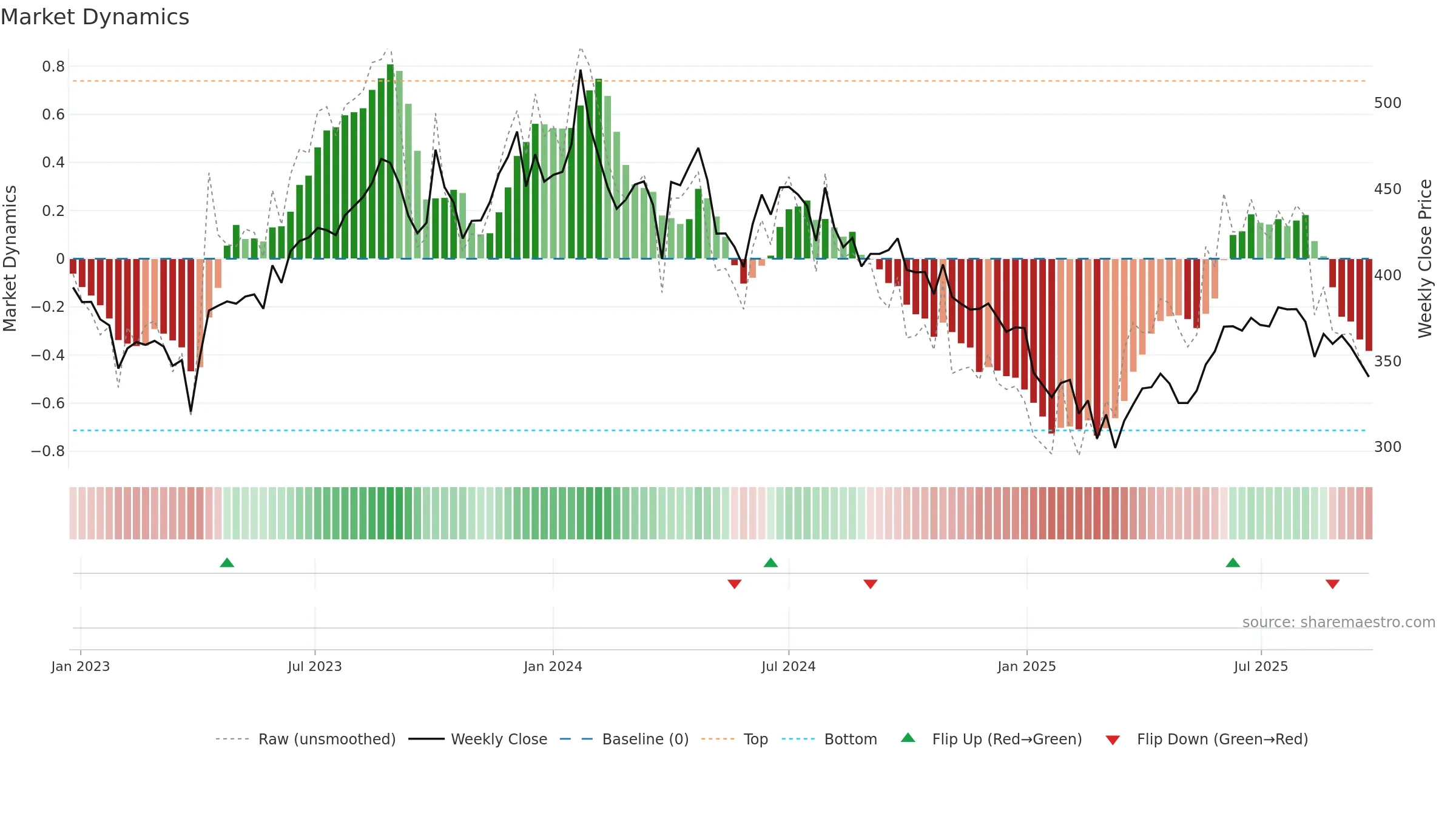
Task: Toggle the Flip Down (Green→Red) legend entry
Action: tap(1207, 739)
